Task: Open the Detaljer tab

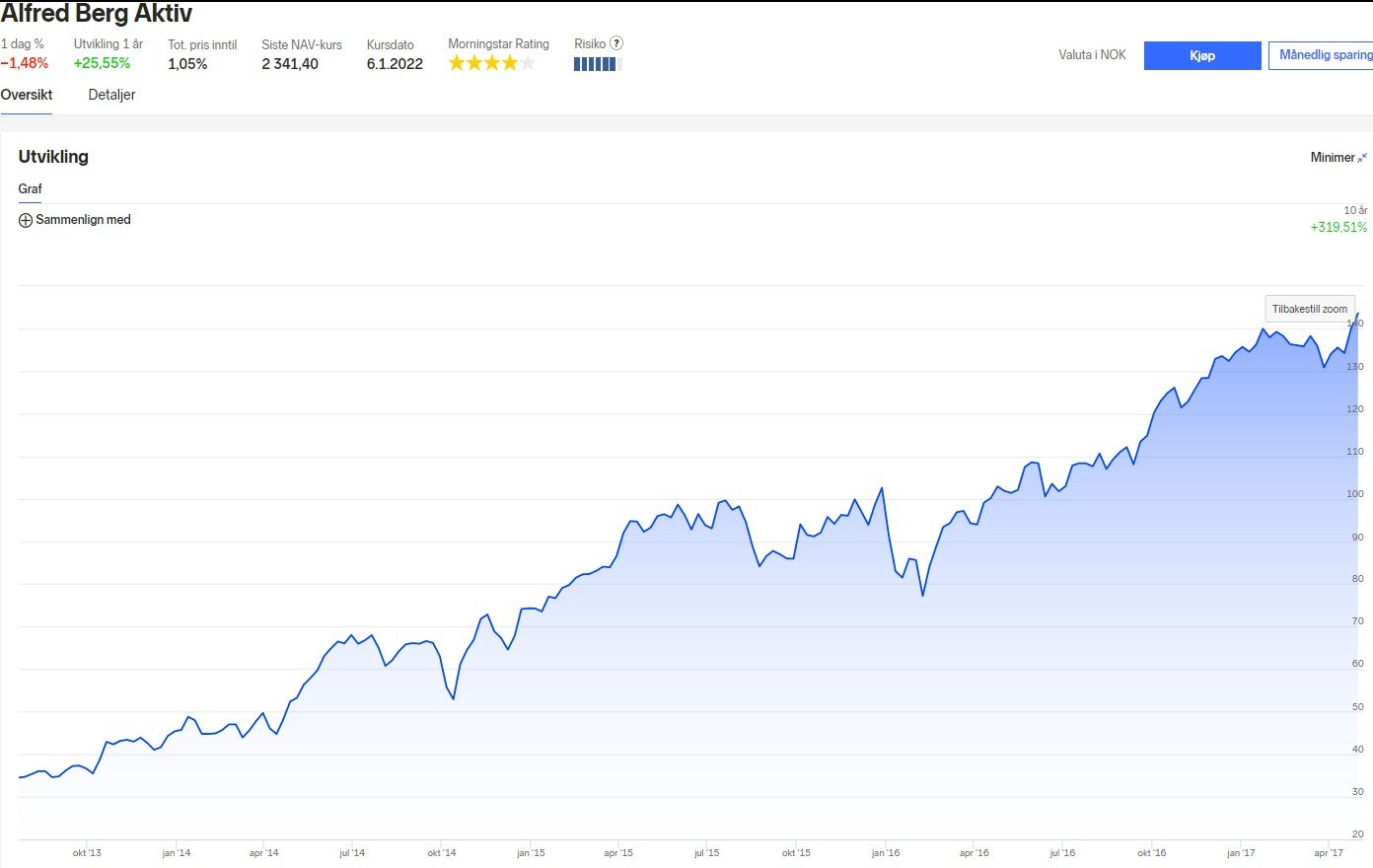Action: tap(111, 95)
